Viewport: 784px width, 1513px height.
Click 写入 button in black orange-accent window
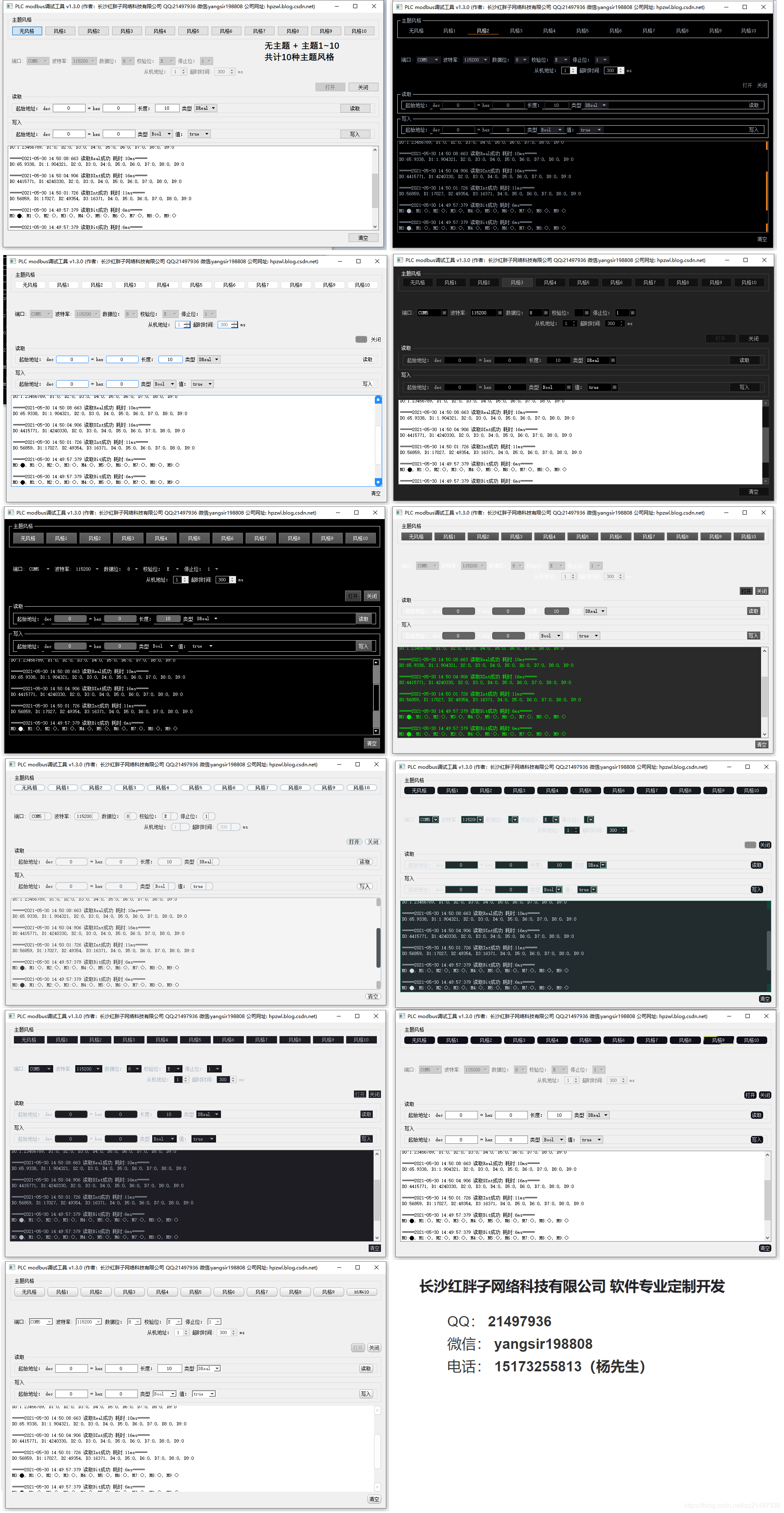click(753, 130)
